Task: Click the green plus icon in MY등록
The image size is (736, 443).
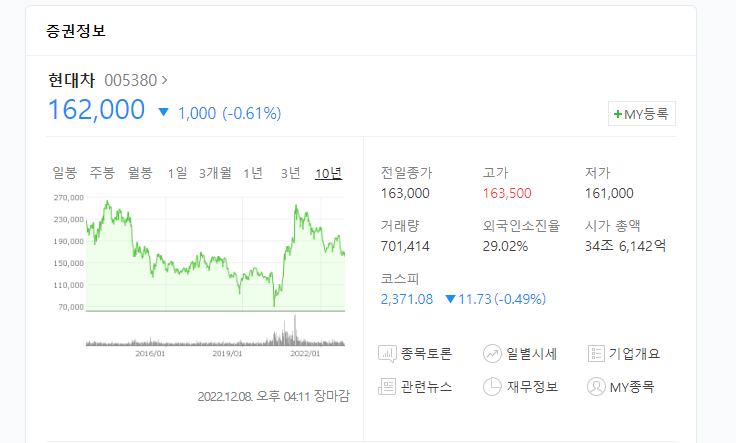Action: pyautogui.click(x=618, y=114)
